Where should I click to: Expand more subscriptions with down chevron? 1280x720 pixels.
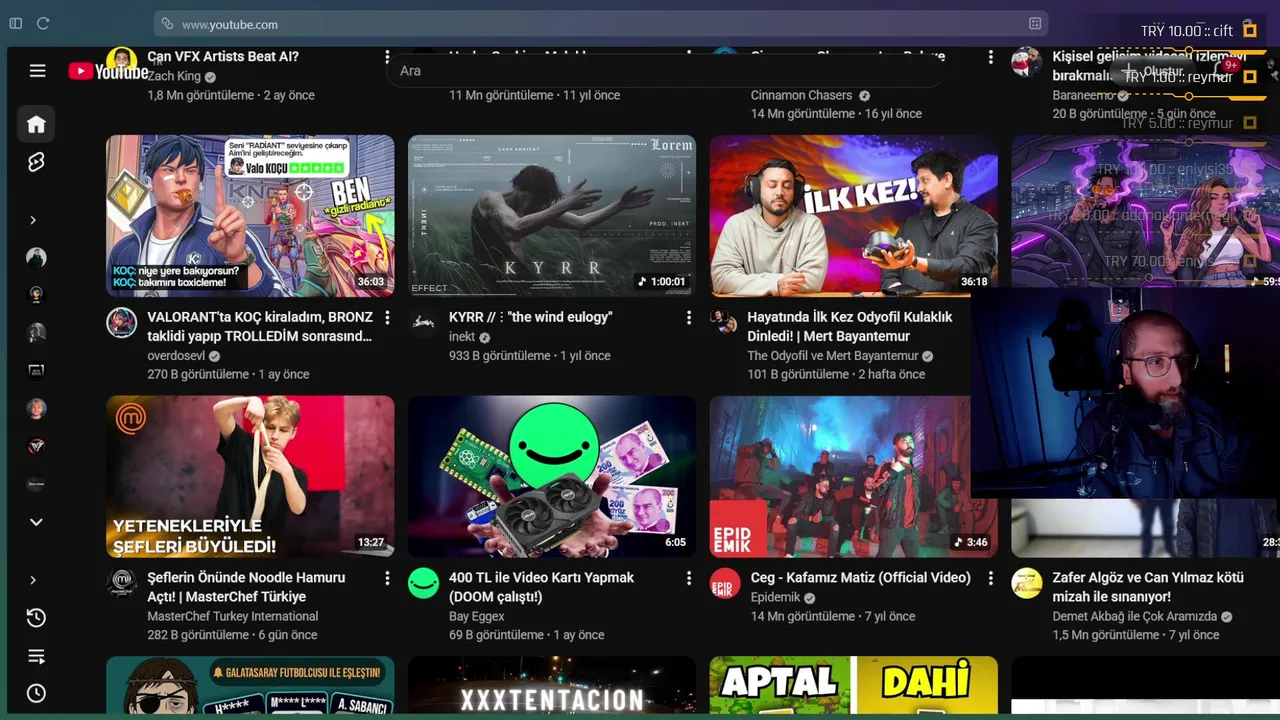(x=36, y=522)
